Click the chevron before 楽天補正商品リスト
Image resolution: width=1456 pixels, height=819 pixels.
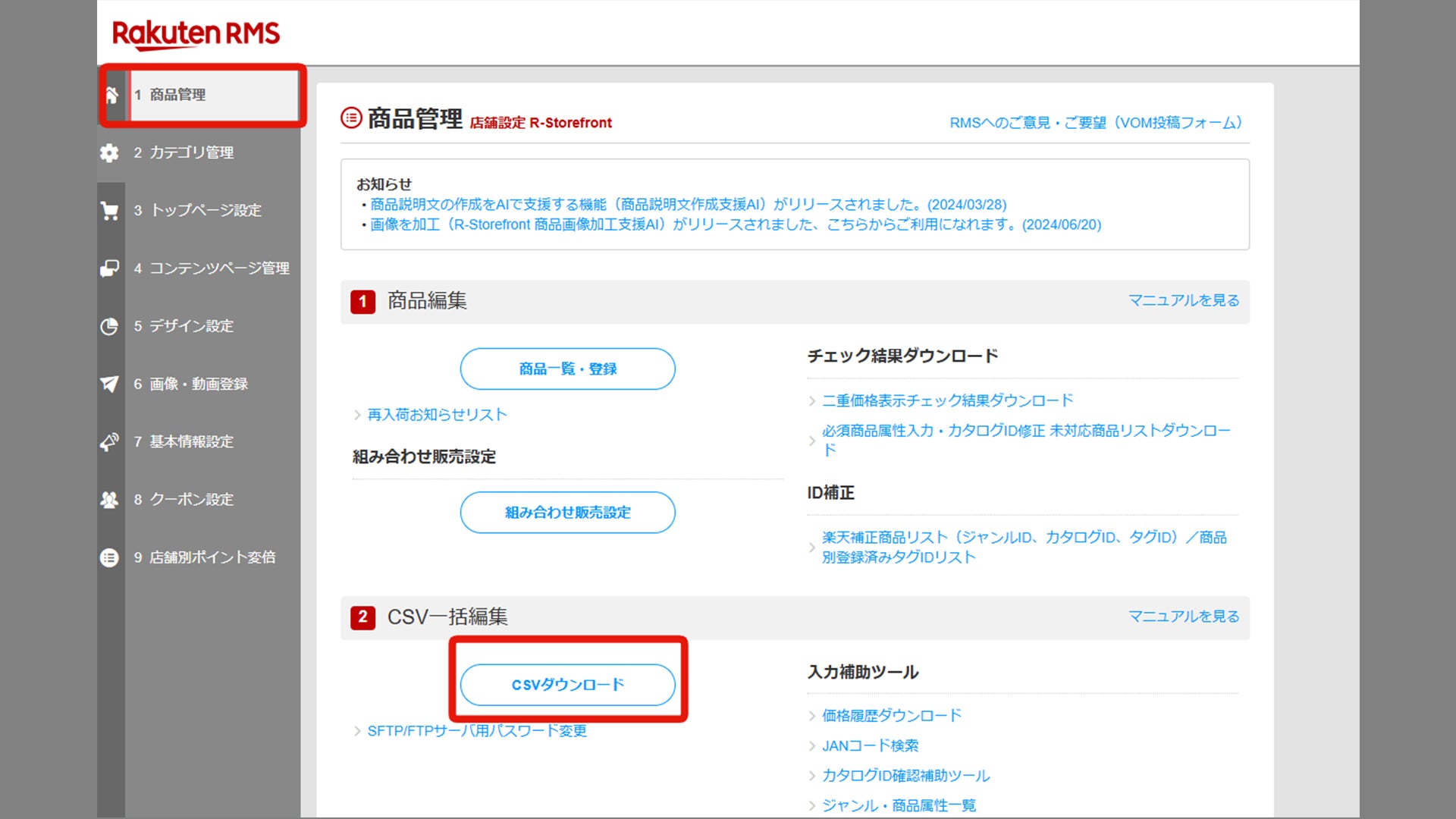pyautogui.click(x=812, y=548)
